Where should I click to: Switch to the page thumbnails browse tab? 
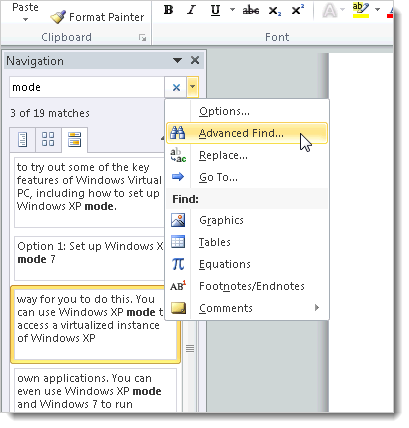(x=48, y=139)
